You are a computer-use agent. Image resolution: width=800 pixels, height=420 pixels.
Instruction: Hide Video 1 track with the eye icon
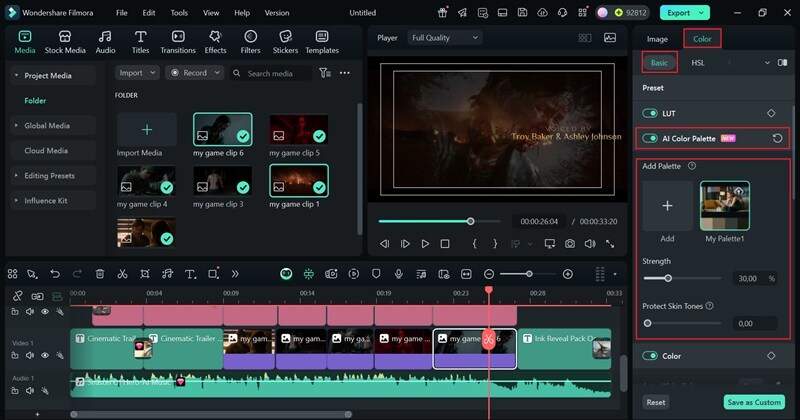point(45,355)
